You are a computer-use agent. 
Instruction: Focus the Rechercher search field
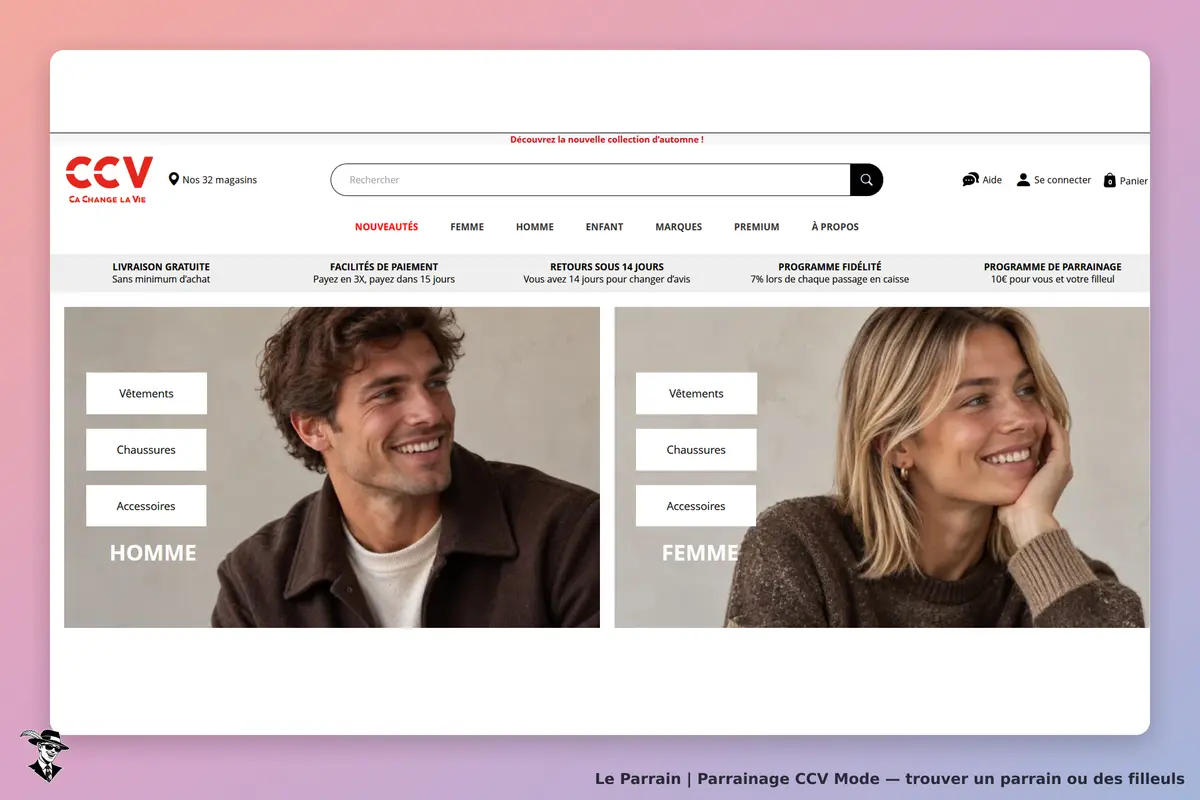coord(590,180)
